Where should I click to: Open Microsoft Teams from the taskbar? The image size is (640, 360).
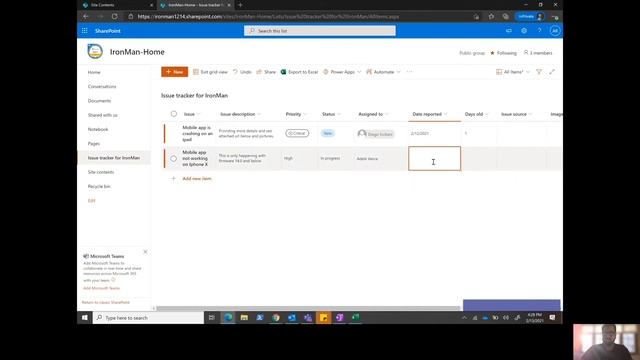point(308,318)
